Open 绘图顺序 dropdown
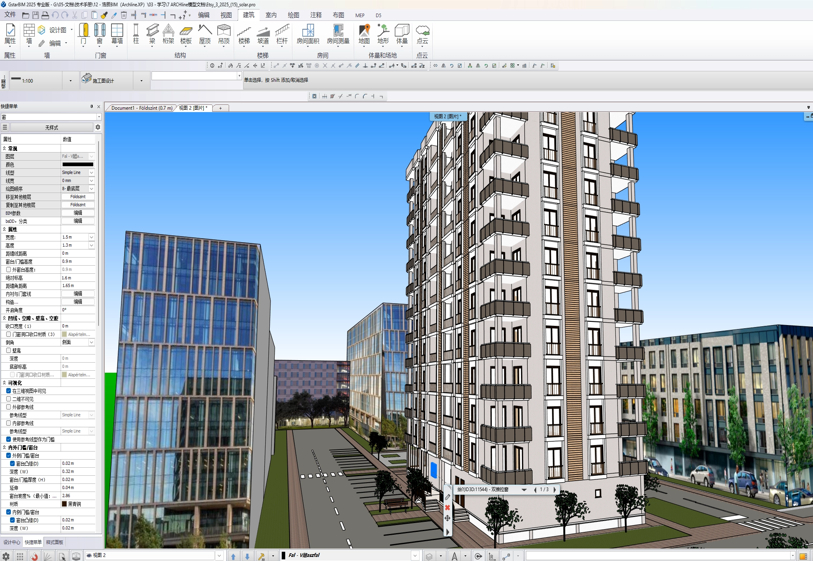This screenshot has width=813, height=562. click(91, 189)
